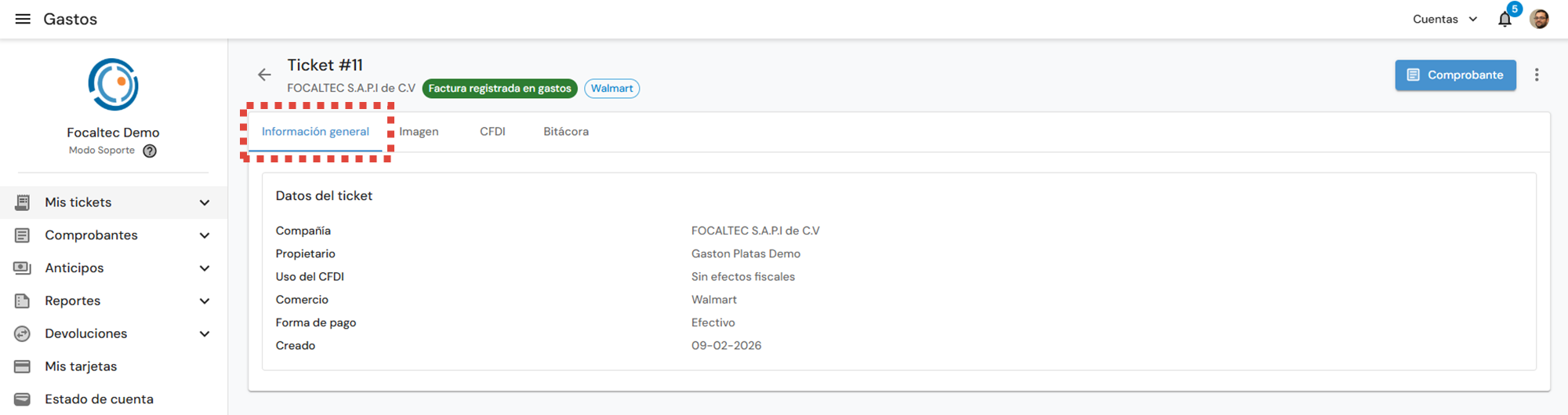This screenshot has width=1568, height=415.
Task: Click the Devoluciones refund icon
Action: pos(22,334)
